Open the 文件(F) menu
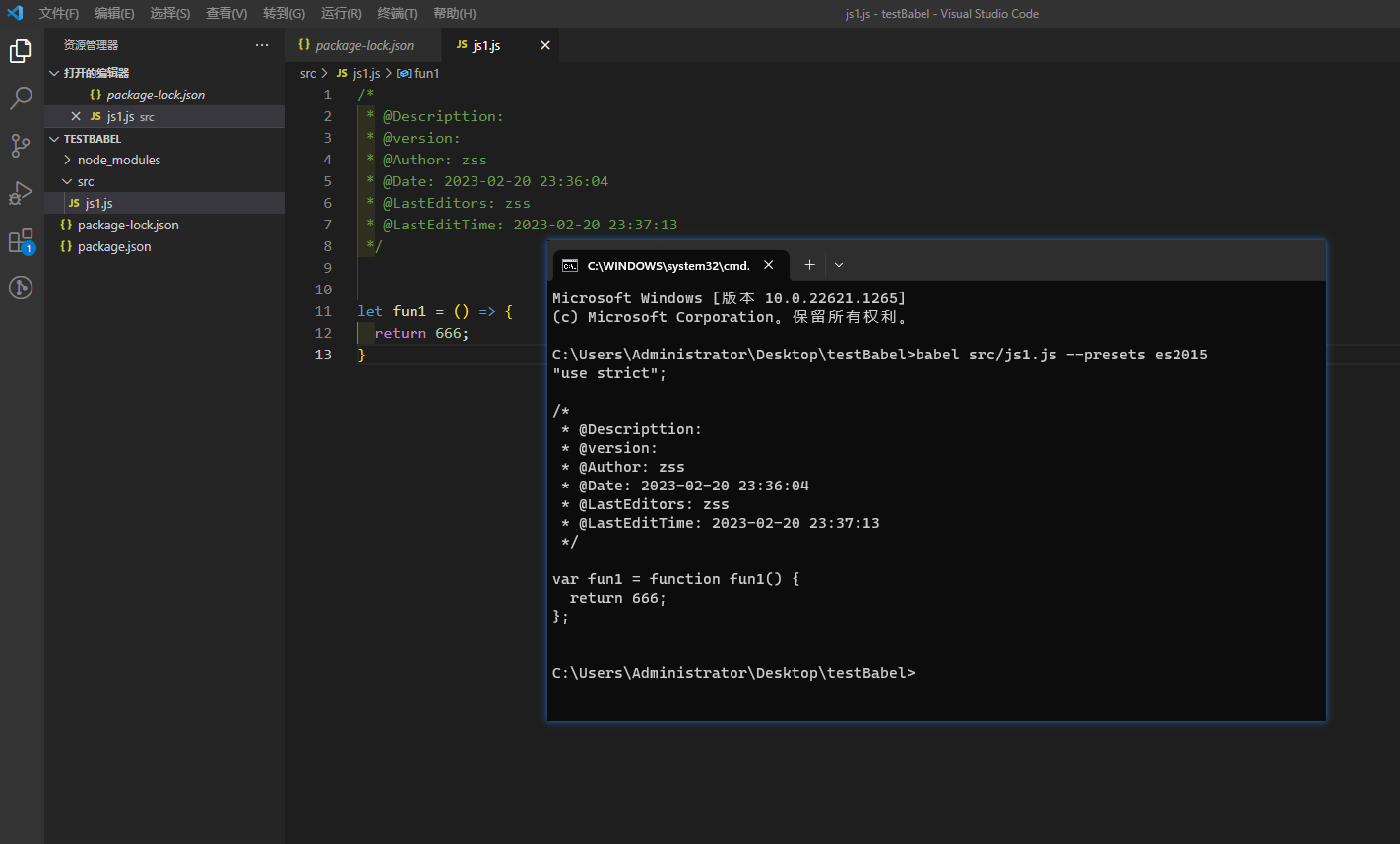1400x844 pixels. (59, 14)
